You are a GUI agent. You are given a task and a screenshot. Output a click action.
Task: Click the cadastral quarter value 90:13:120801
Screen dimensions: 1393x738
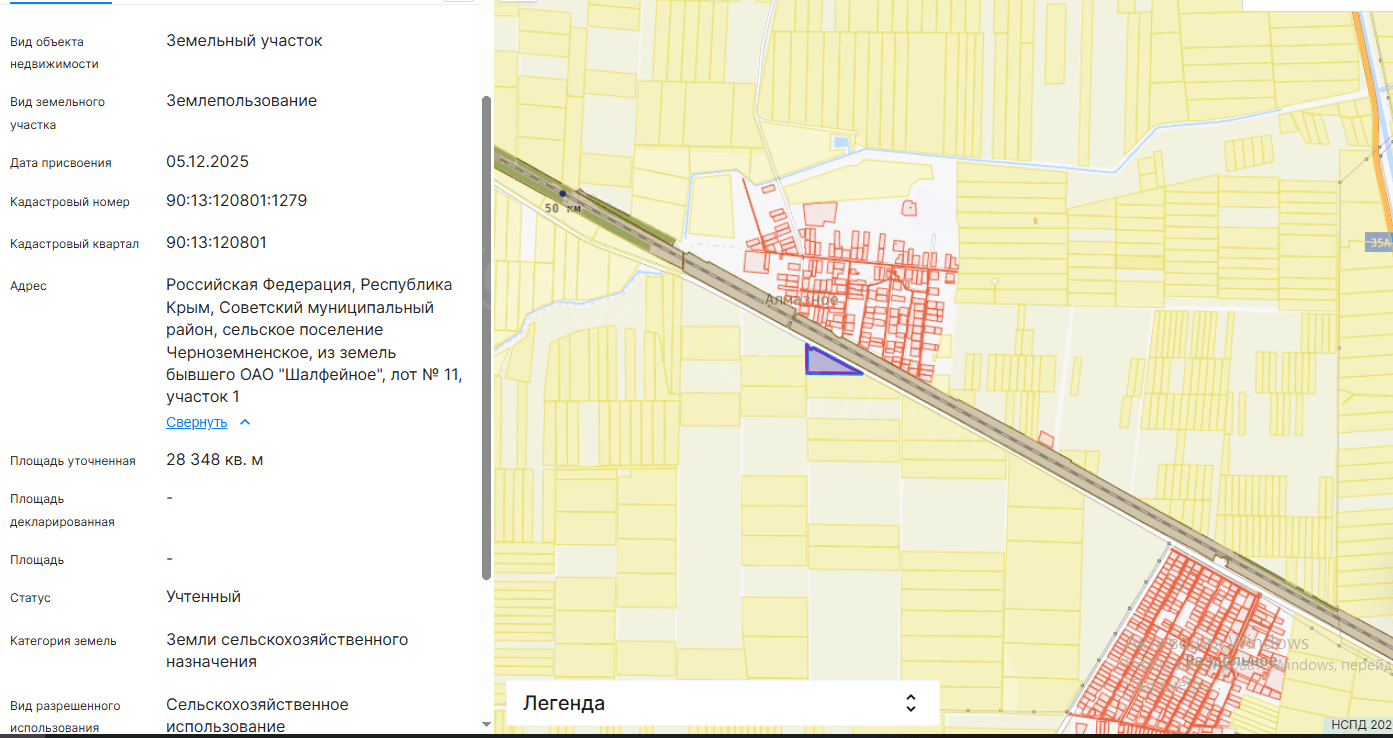216,243
